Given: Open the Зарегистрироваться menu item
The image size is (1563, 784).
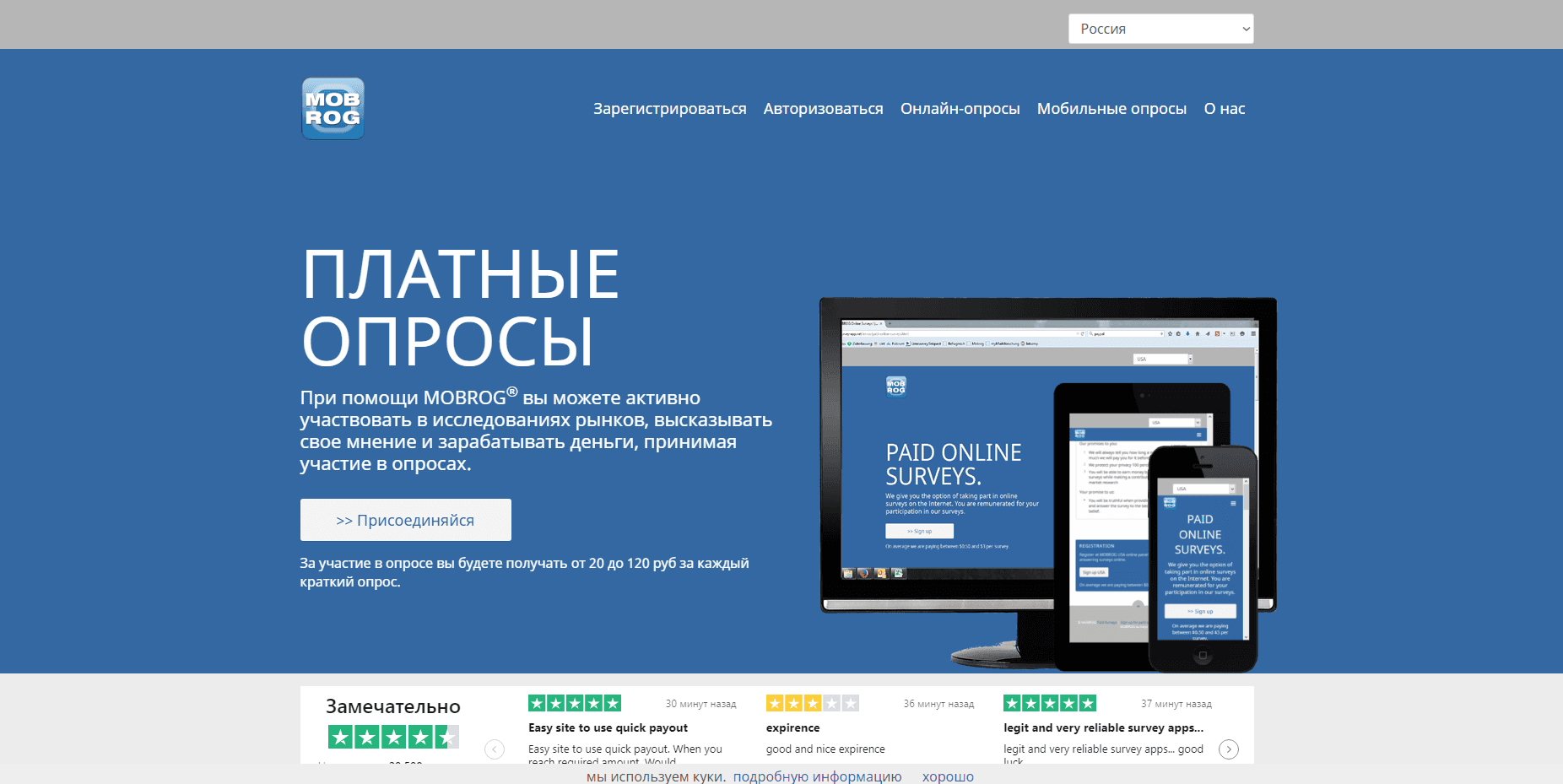Looking at the screenshot, I should point(669,109).
